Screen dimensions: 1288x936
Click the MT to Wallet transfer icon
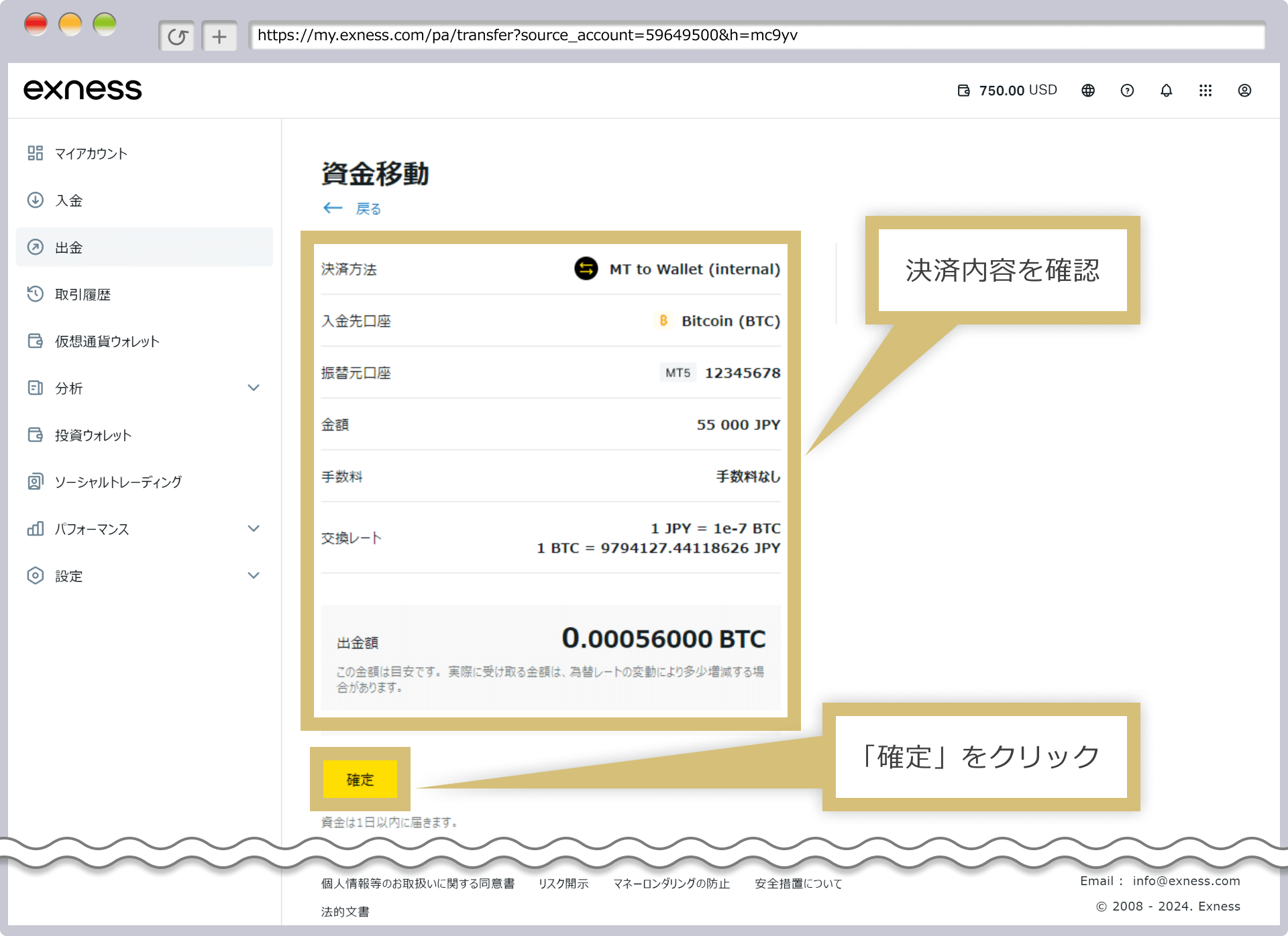pos(586,269)
